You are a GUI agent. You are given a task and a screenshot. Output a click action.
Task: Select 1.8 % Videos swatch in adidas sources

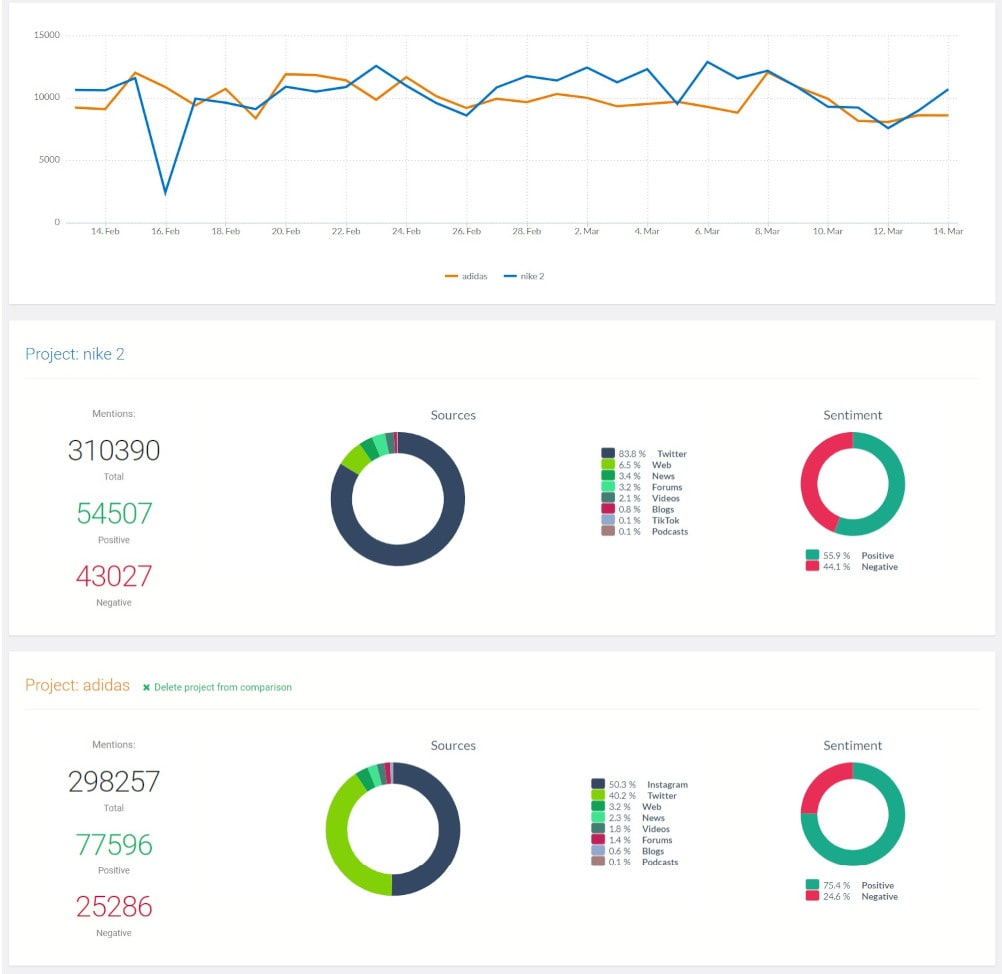pyautogui.click(x=598, y=828)
